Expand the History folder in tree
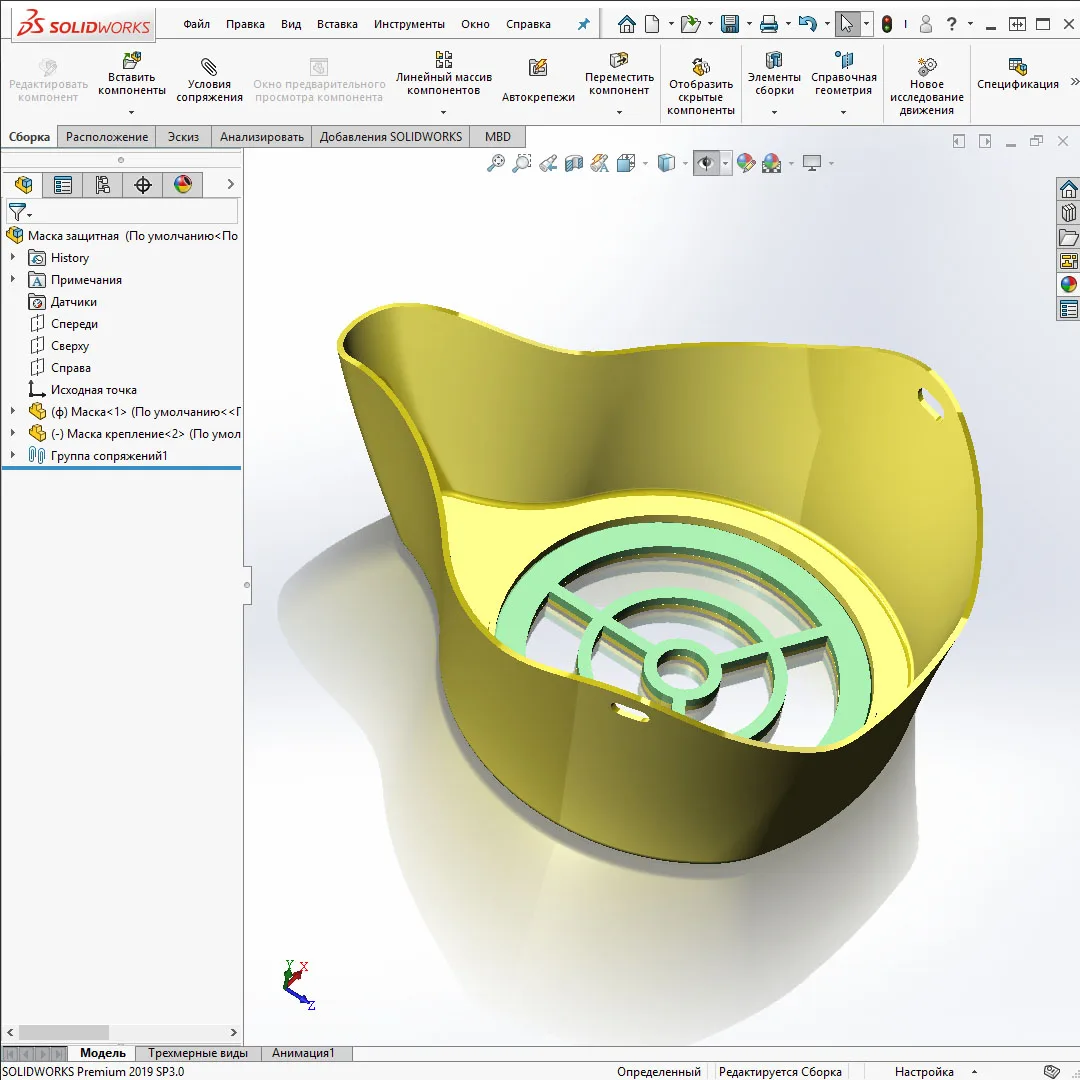The height and width of the screenshot is (1080, 1080). click(13, 258)
